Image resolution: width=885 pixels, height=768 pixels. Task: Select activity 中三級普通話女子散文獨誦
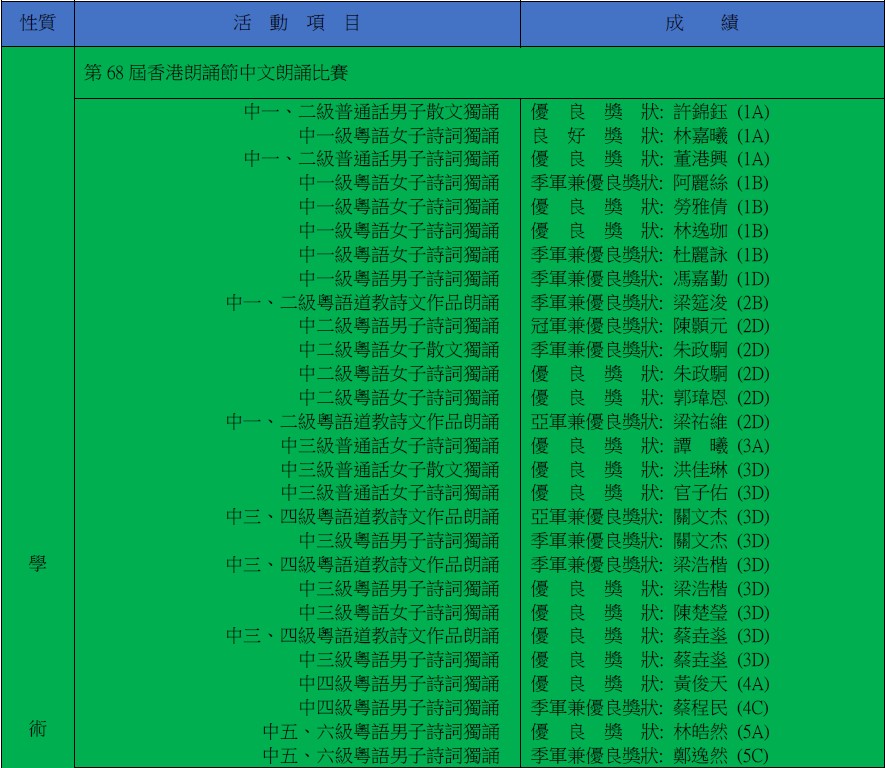point(390,469)
